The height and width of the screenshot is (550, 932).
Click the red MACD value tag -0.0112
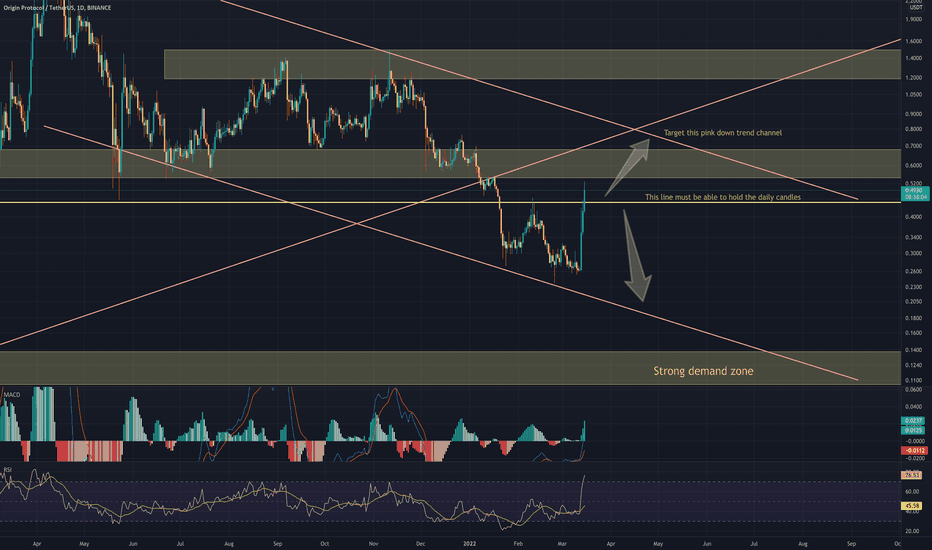915,450
